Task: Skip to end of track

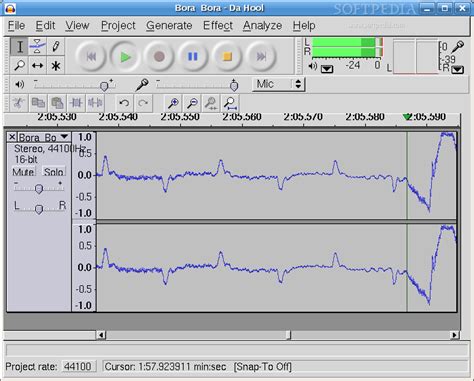Action: (x=261, y=57)
